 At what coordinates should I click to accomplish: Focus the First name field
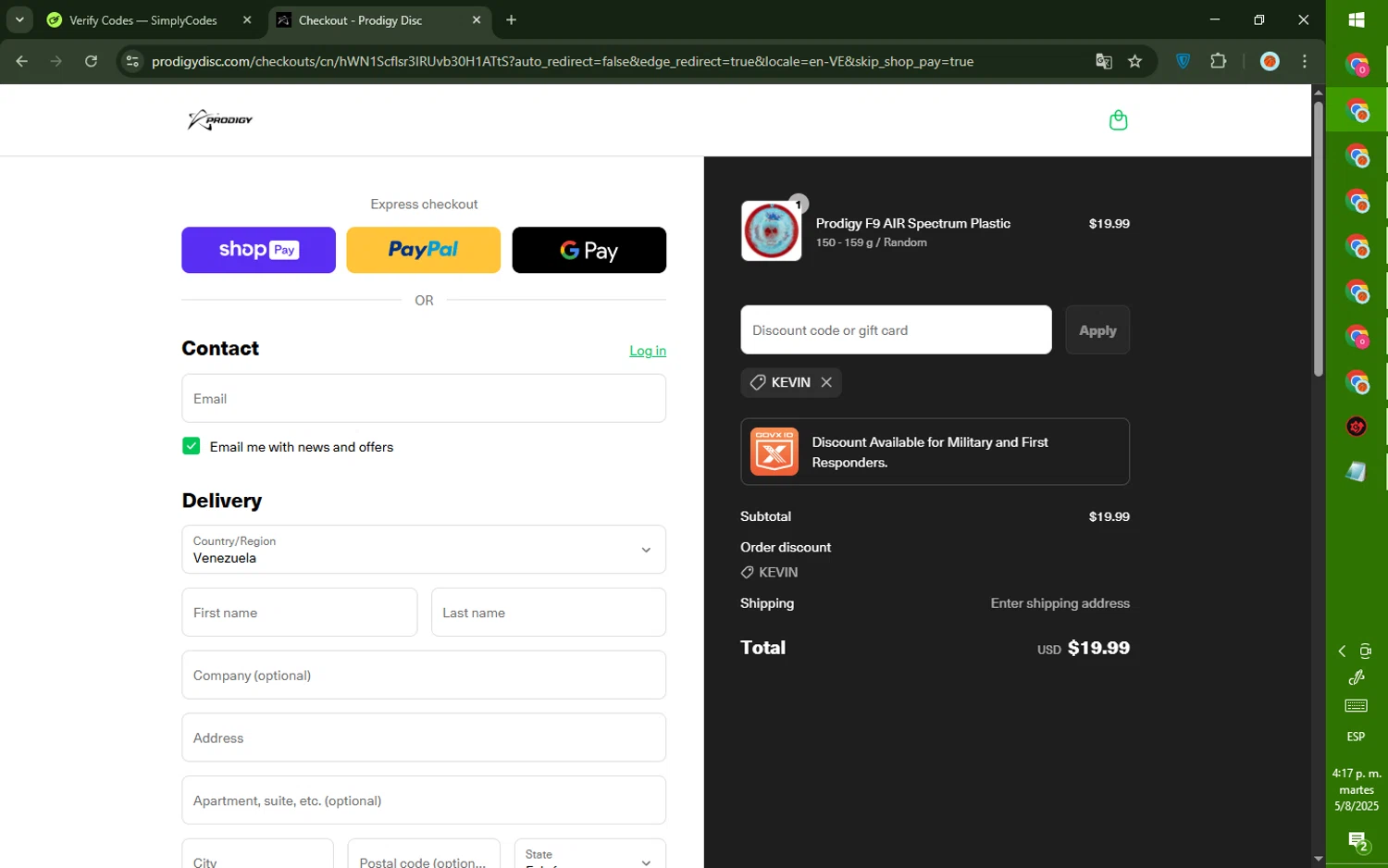coord(299,613)
